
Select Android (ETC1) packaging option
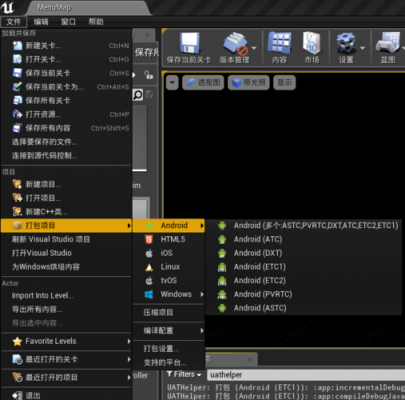click(x=303, y=267)
